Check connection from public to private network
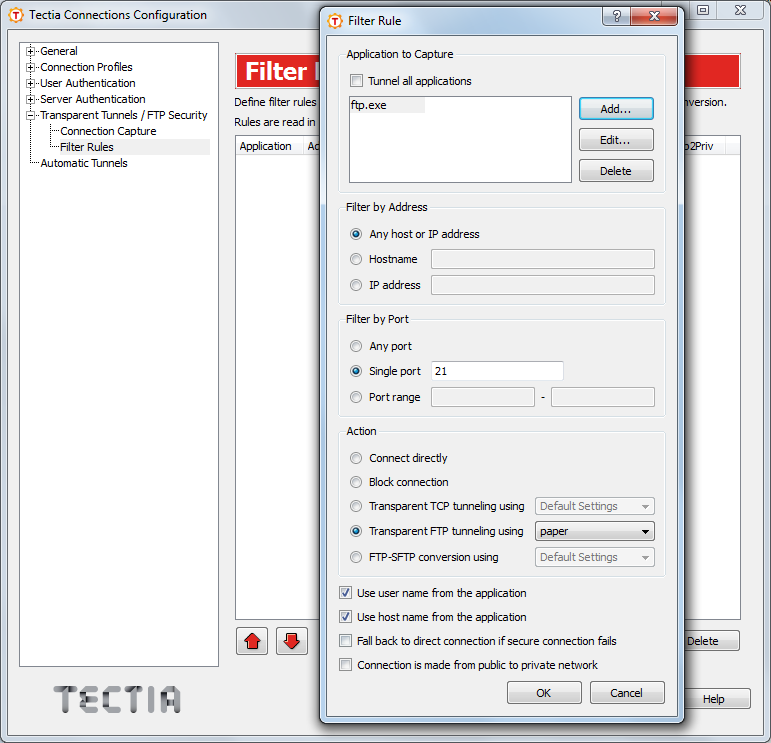The image size is (771, 743). pos(346,665)
